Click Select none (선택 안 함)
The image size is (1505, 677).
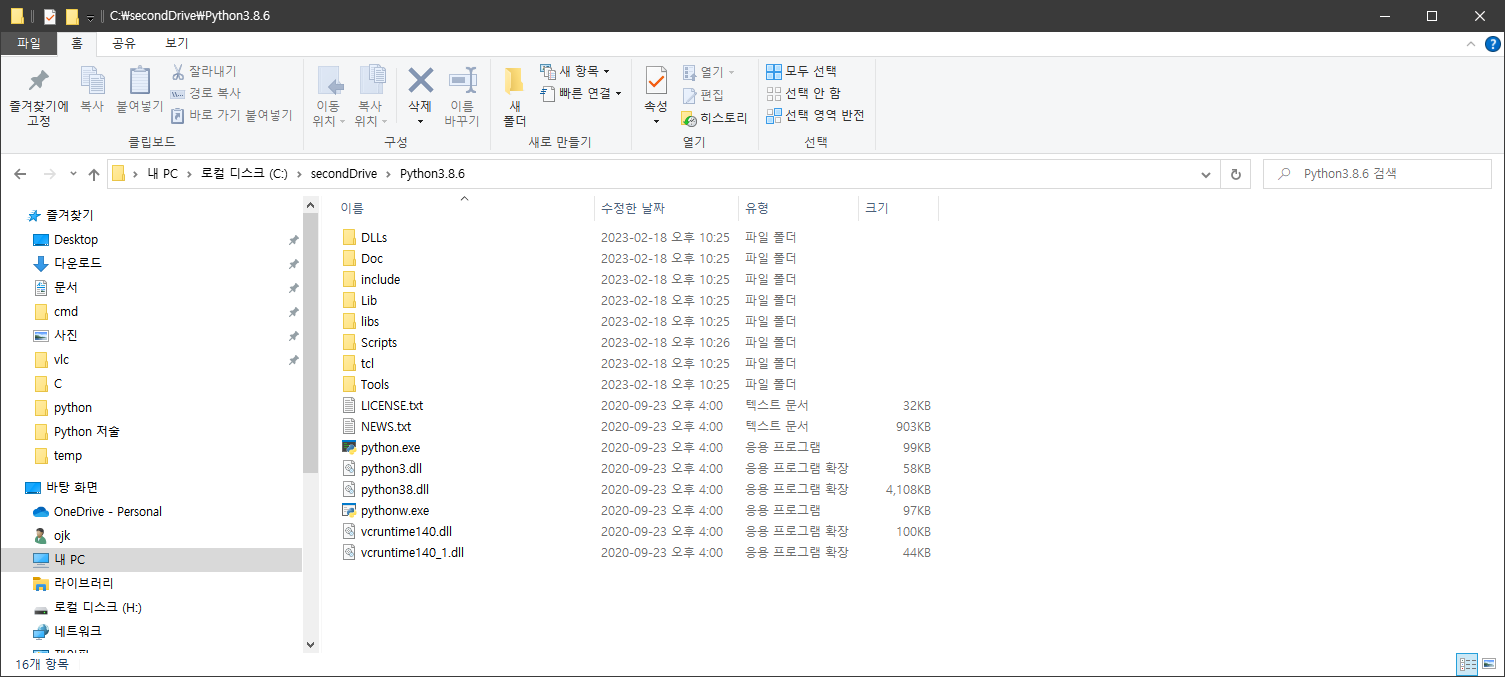803,93
